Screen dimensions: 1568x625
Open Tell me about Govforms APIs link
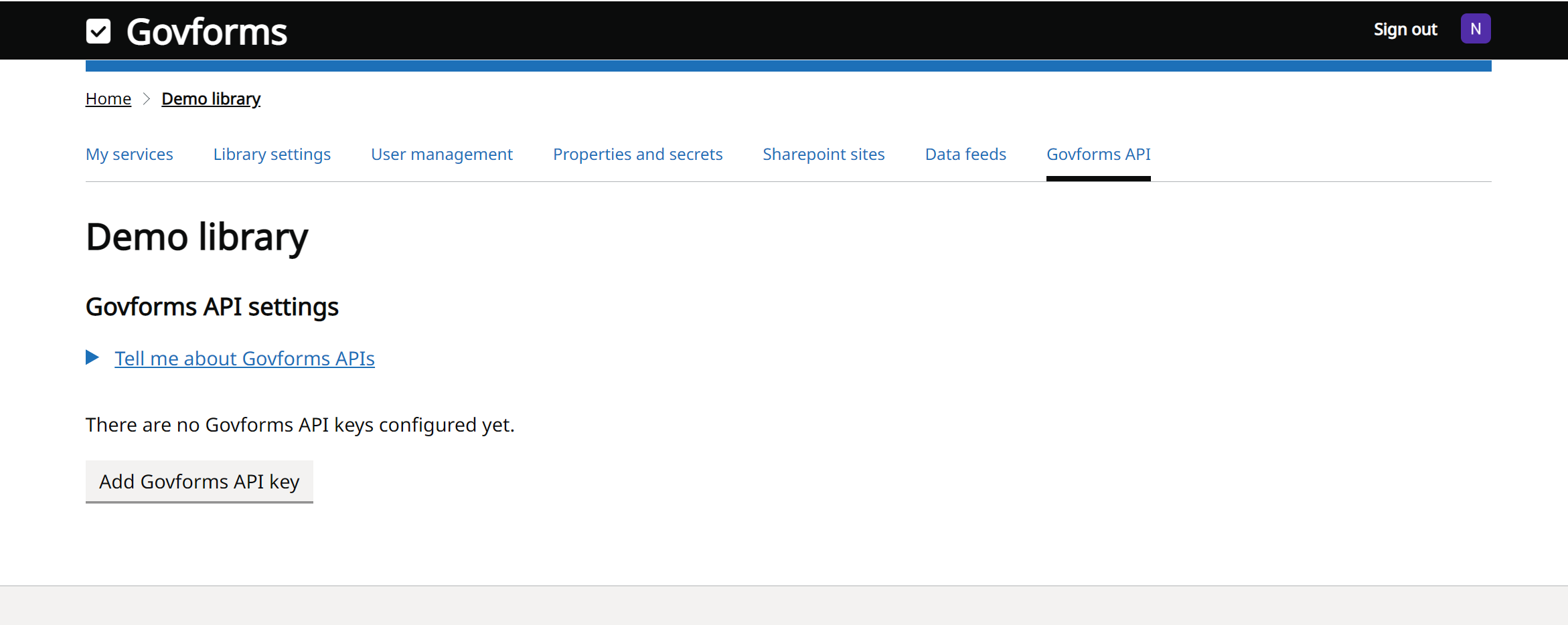click(x=244, y=359)
